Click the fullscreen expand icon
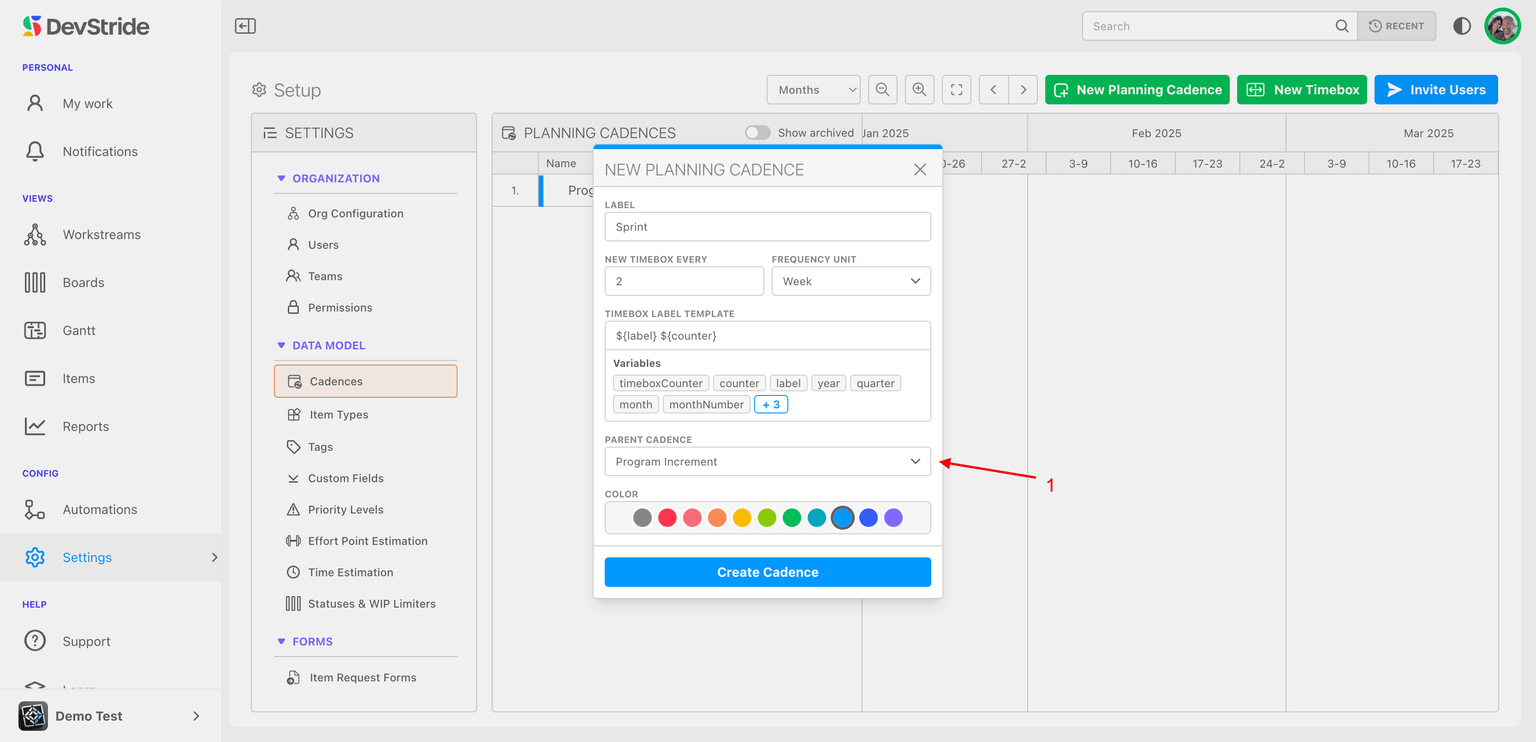 coord(957,90)
